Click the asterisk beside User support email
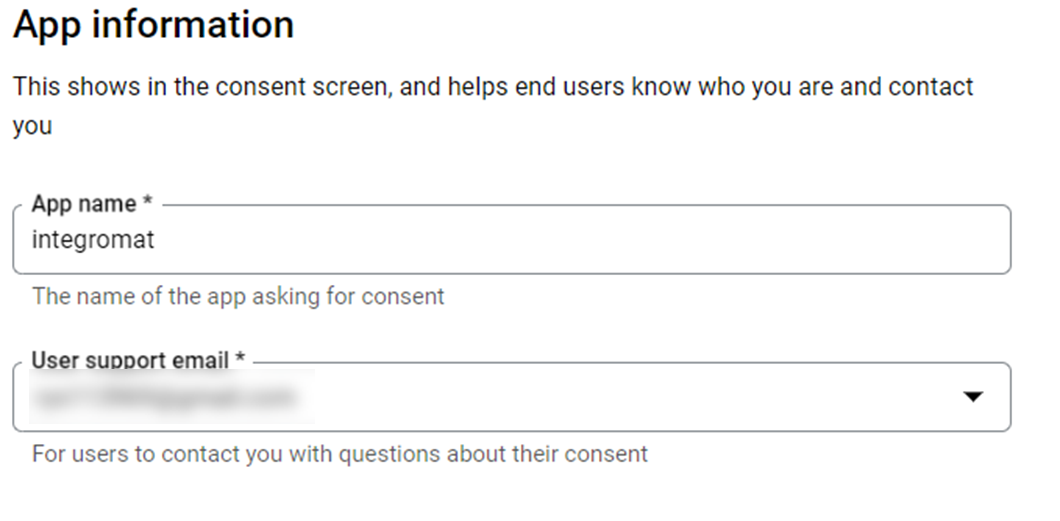1060x521 pixels. click(x=240, y=360)
